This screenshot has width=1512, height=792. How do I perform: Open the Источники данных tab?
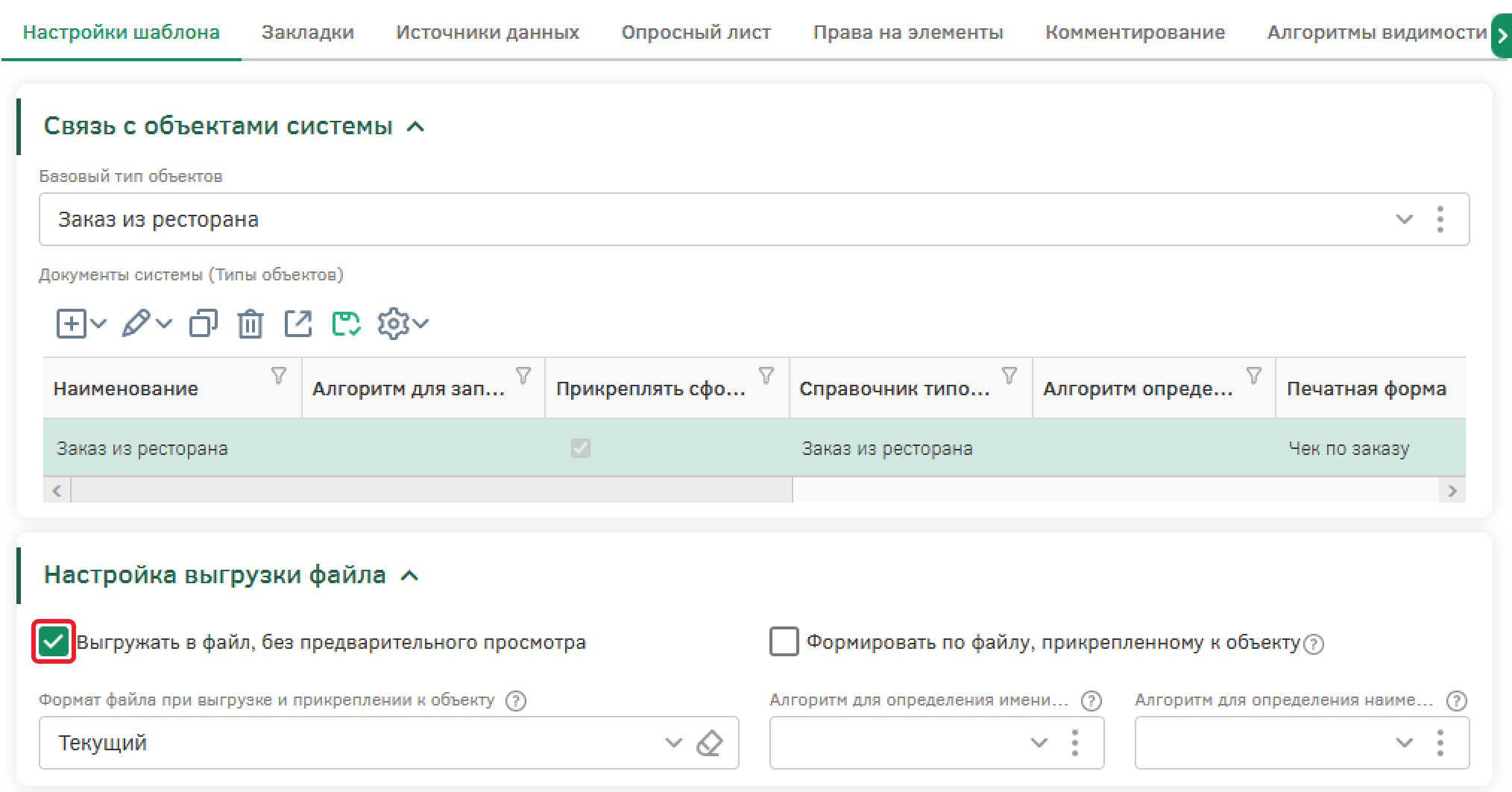click(488, 32)
